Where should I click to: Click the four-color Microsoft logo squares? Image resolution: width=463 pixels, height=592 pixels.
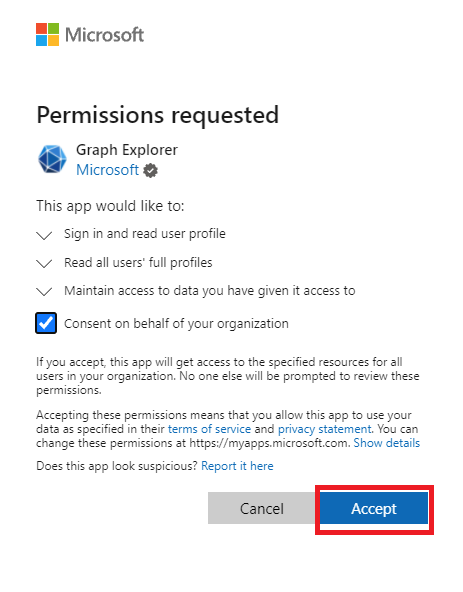[48, 35]
